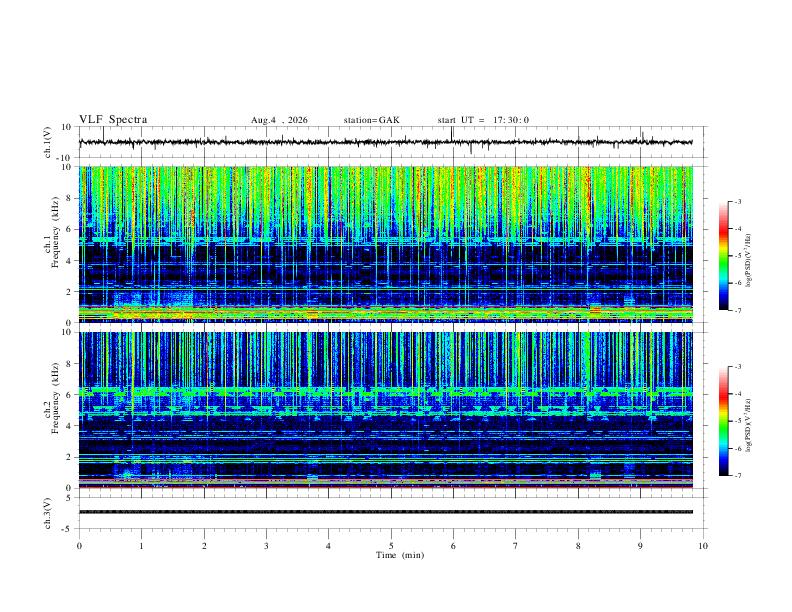Click the "Time (min)" axis label
Viewport: 792px width, 612px height.
point(400,555)
